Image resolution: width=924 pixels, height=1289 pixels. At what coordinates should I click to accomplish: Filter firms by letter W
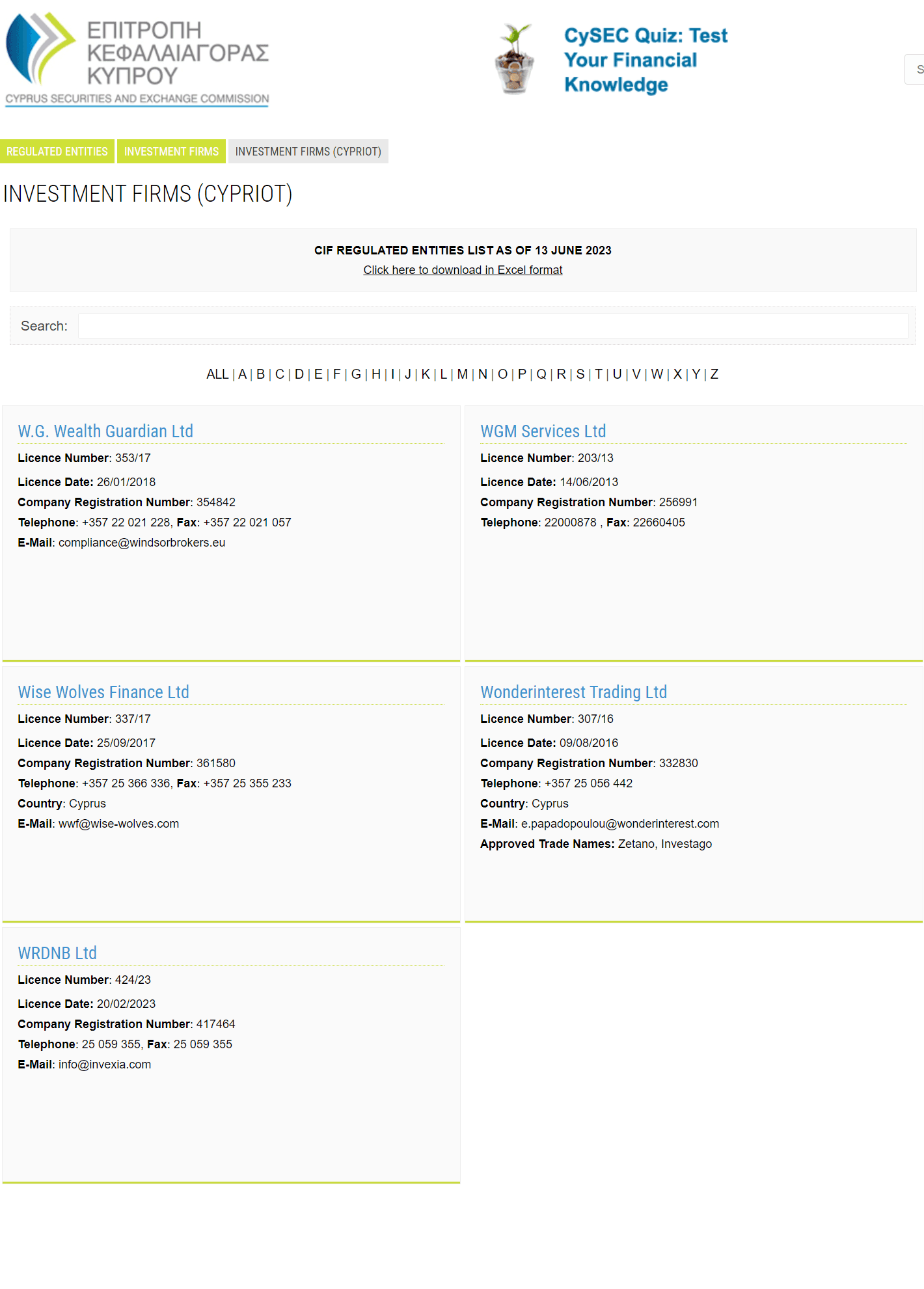(x=657, y=374)
